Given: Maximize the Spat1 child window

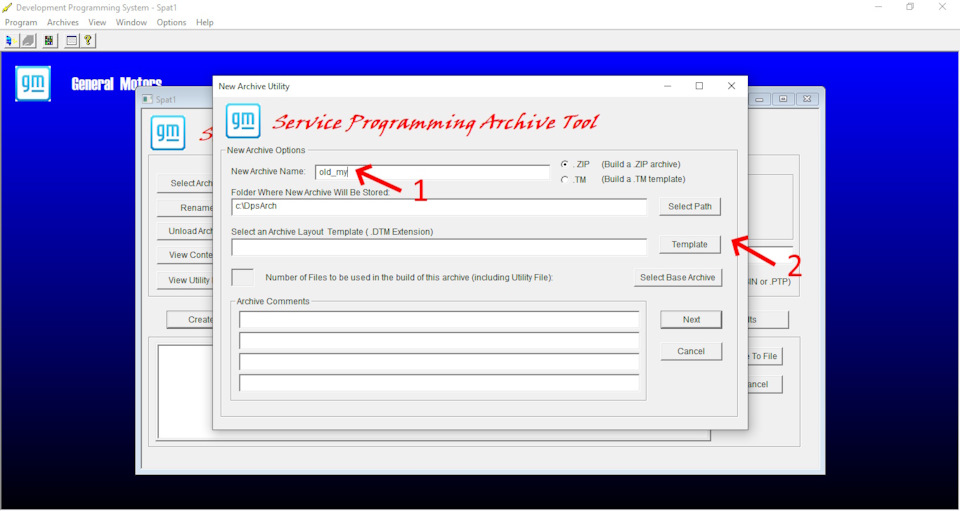Looking at the screenshot, I should click(x=783, y=99).
